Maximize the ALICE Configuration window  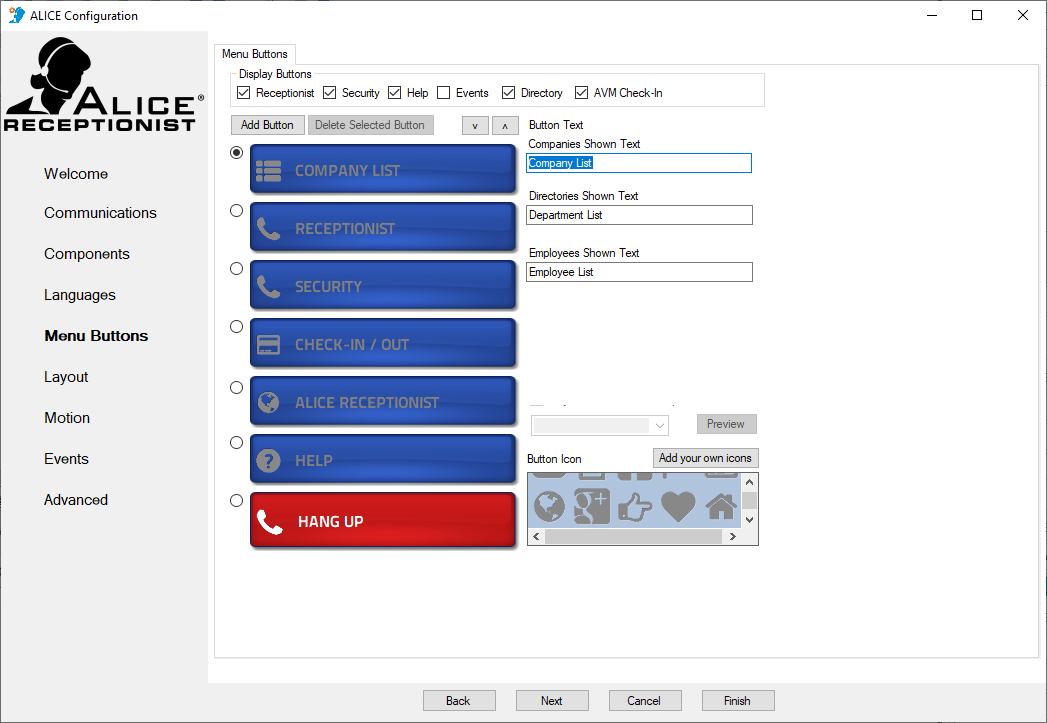pyautogui.click(x=977, y=15)
